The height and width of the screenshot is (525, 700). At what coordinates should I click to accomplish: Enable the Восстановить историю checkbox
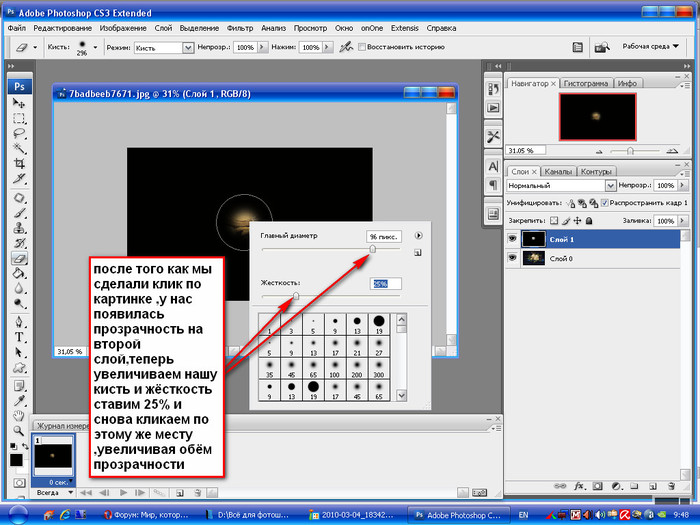(x=363, y=47)
